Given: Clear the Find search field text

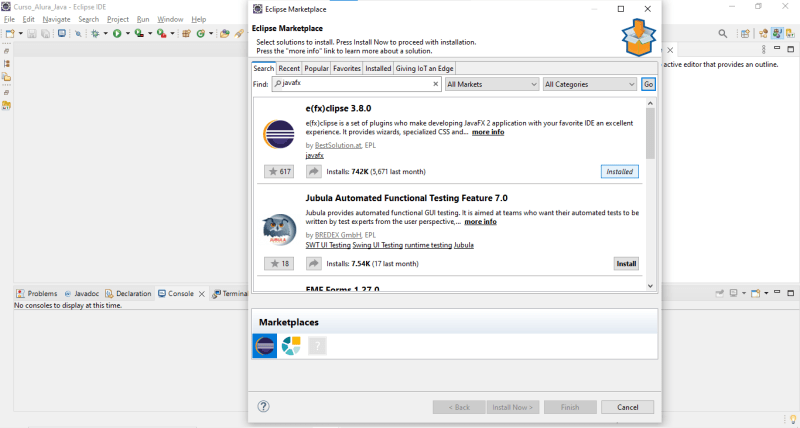Looking at the screenshot, I should (x=435, y=84).
